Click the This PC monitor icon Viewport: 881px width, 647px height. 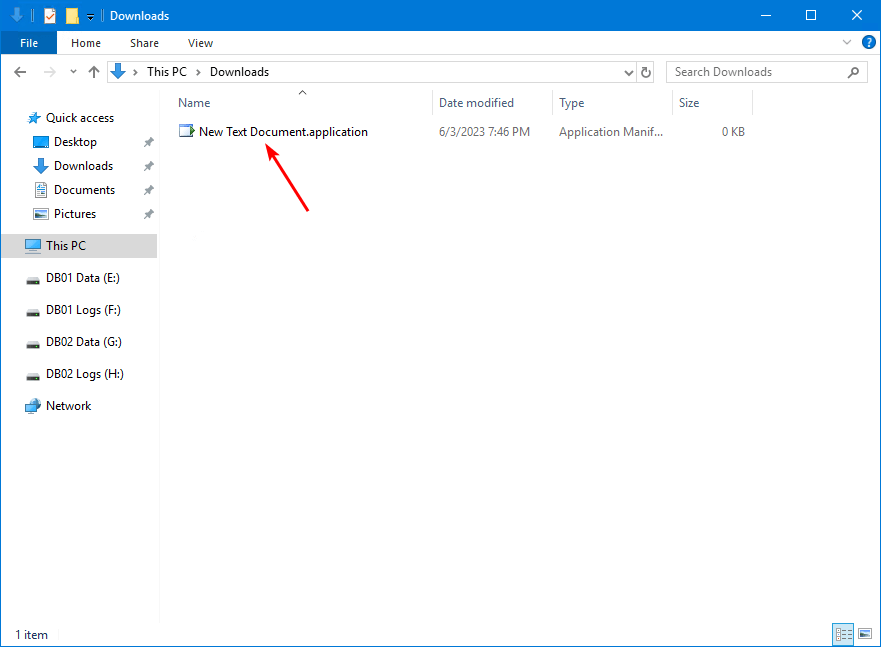(x=33, y=246)
